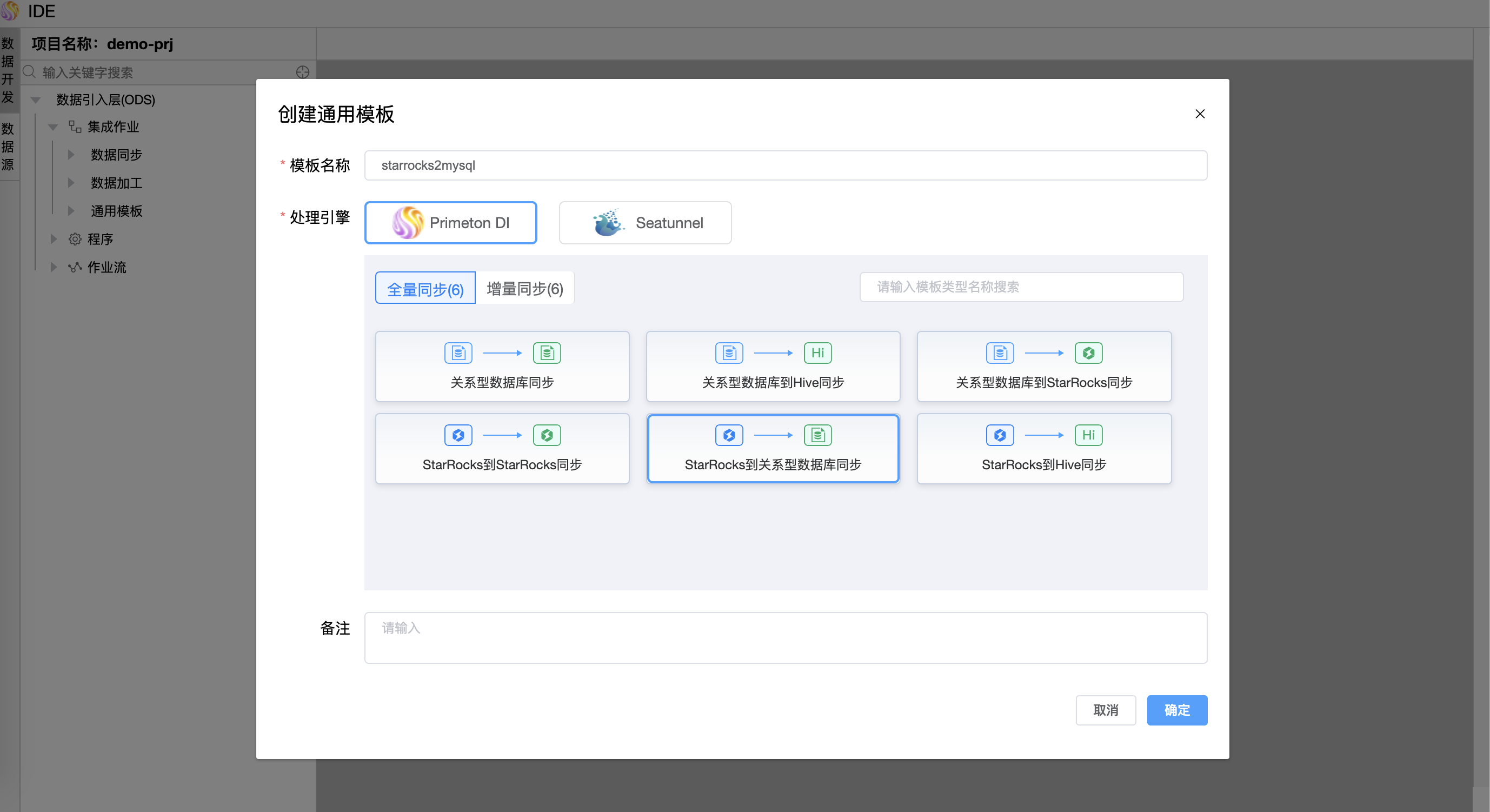This screenshot has height=812, width=1490.
Task: Switch to the 全量同步(6) tab
Action: click(425, 288)
